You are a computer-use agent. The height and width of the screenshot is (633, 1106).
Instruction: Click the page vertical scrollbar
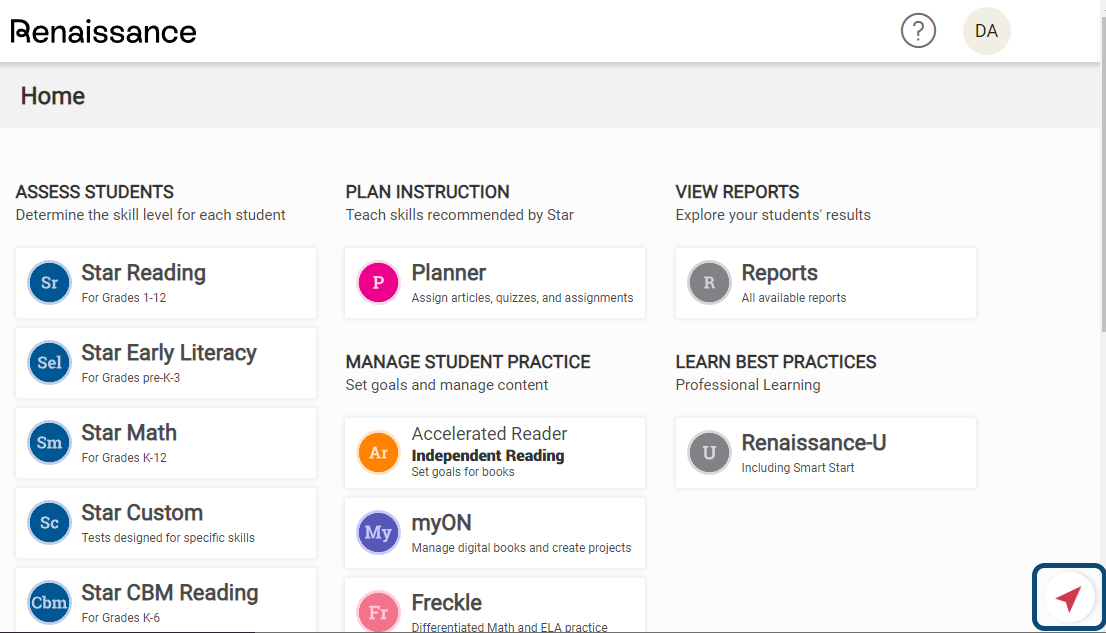pyautogui.click(x=1102, y=169)
